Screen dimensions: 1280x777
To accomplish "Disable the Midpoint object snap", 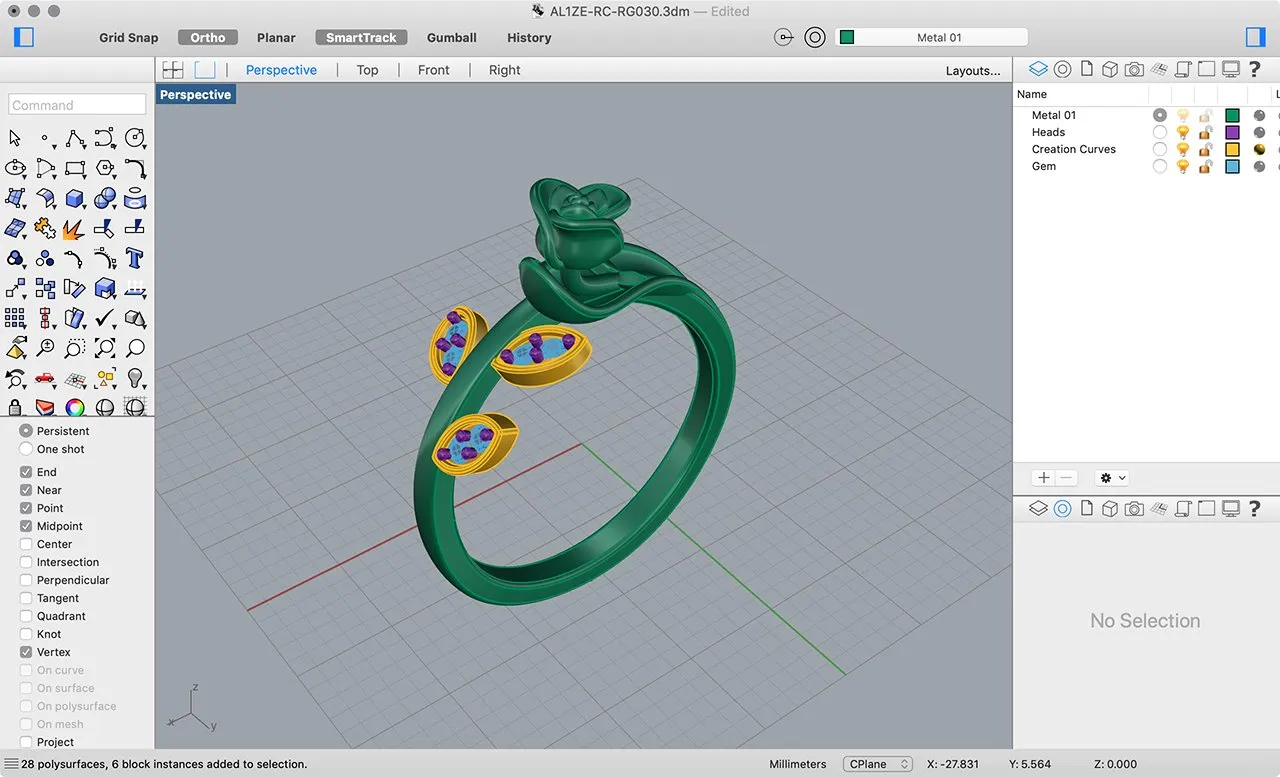I will point(26,526).
